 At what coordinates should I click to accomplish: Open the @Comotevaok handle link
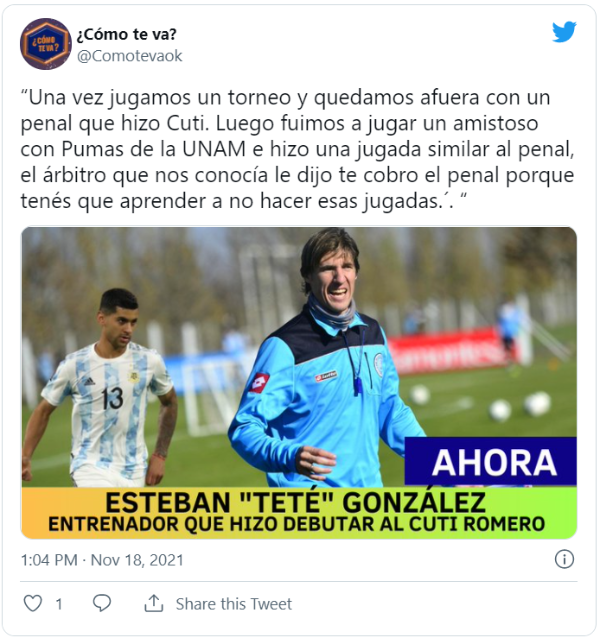coord(130,56)
